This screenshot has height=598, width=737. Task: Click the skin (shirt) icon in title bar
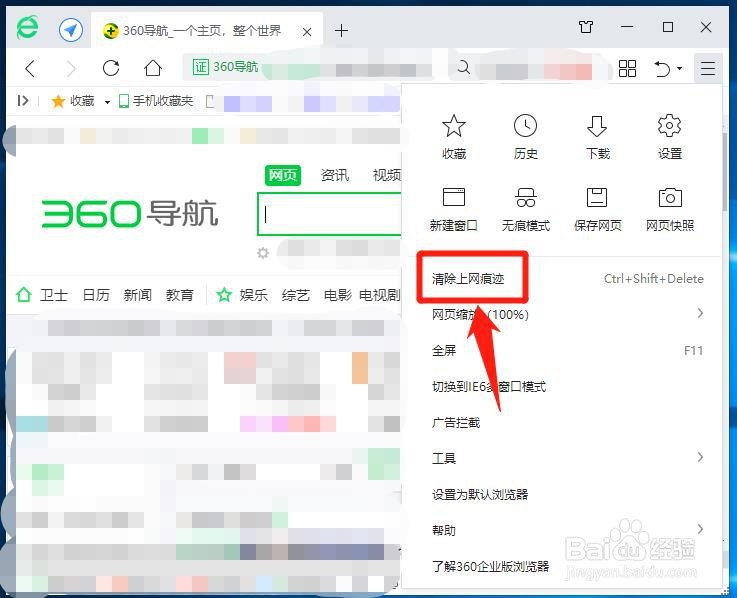586,27
